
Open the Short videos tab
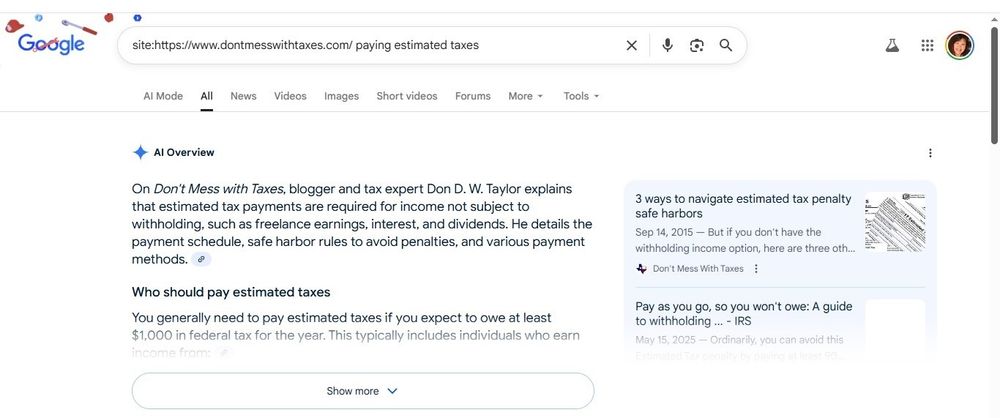[x=407, y=96]
